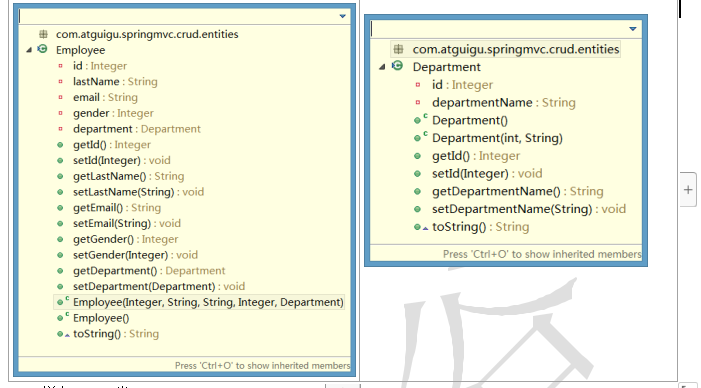Select field 'departmentName : String'
701x388 pixels.
(504, 102)
